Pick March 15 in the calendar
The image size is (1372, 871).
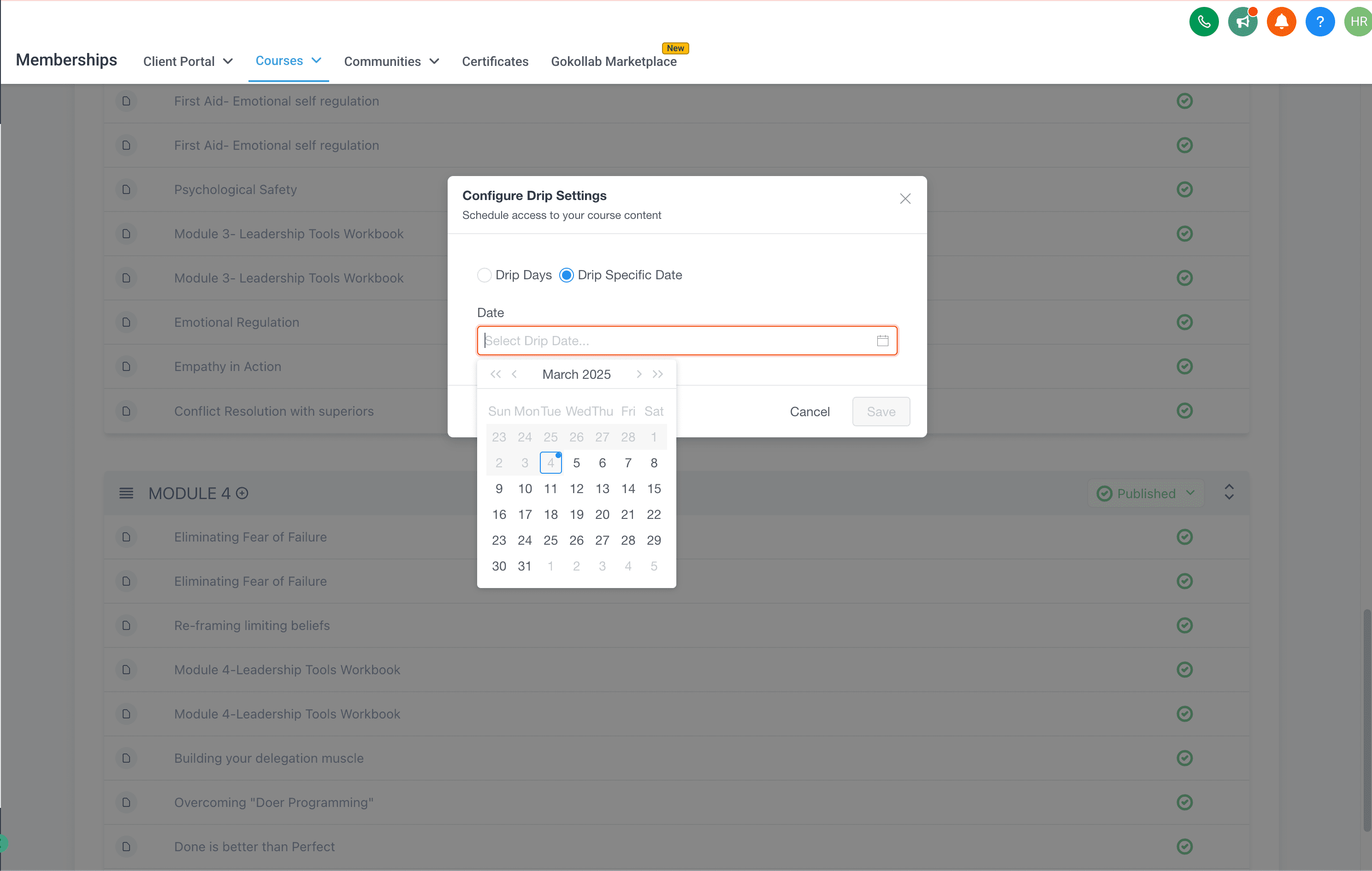pos(654,489)
